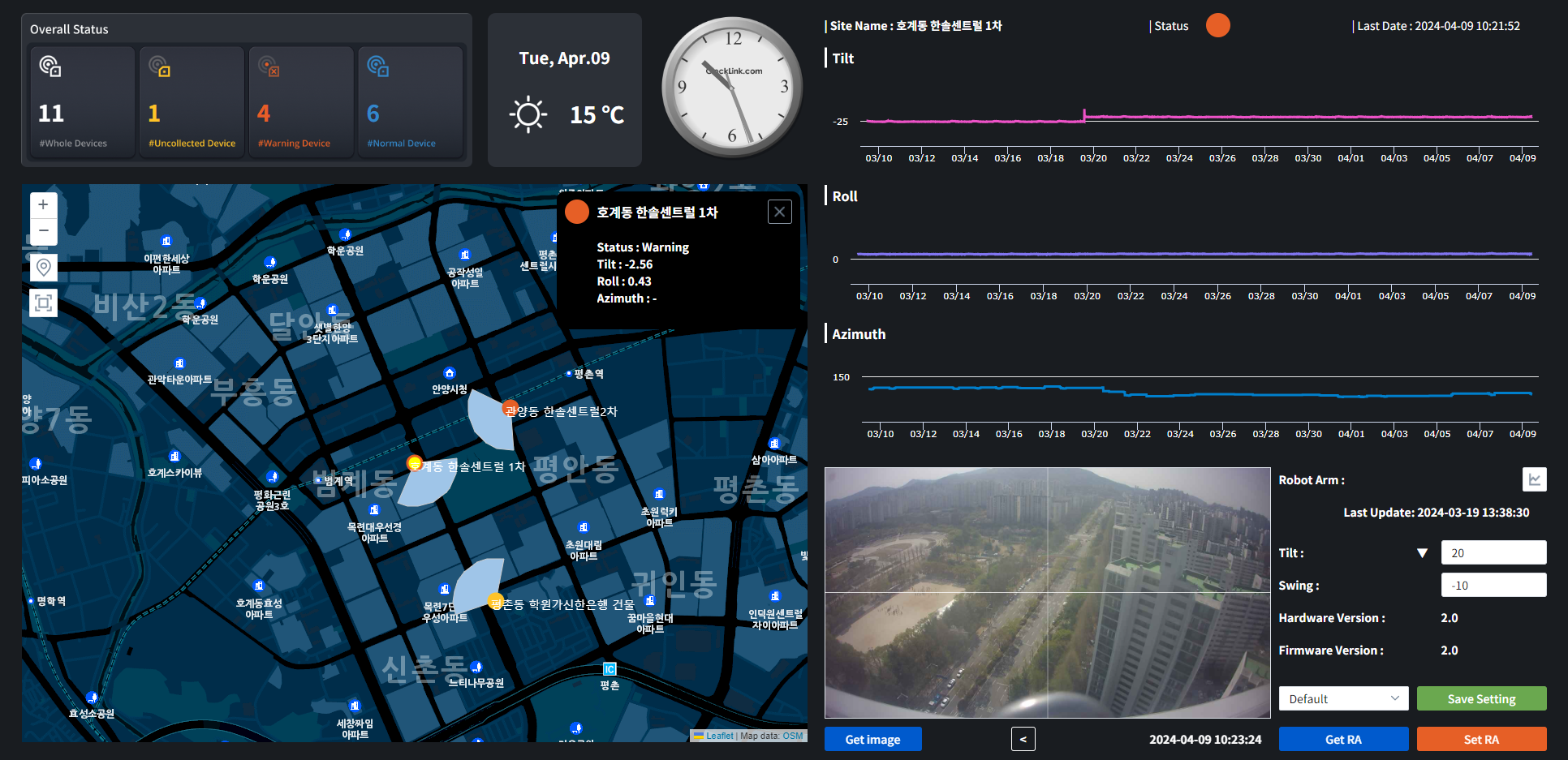Open the Uncollected Device card
1568x760 pixels.
click(192, 102)
